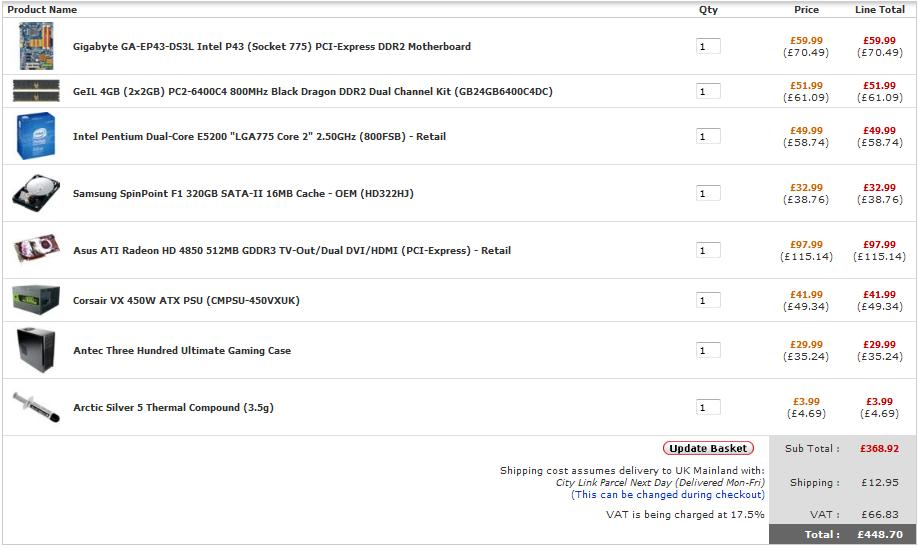The image size is (918, 548).
Task: Click the Asus Radeon graphics card image
Action: [36, 250]
